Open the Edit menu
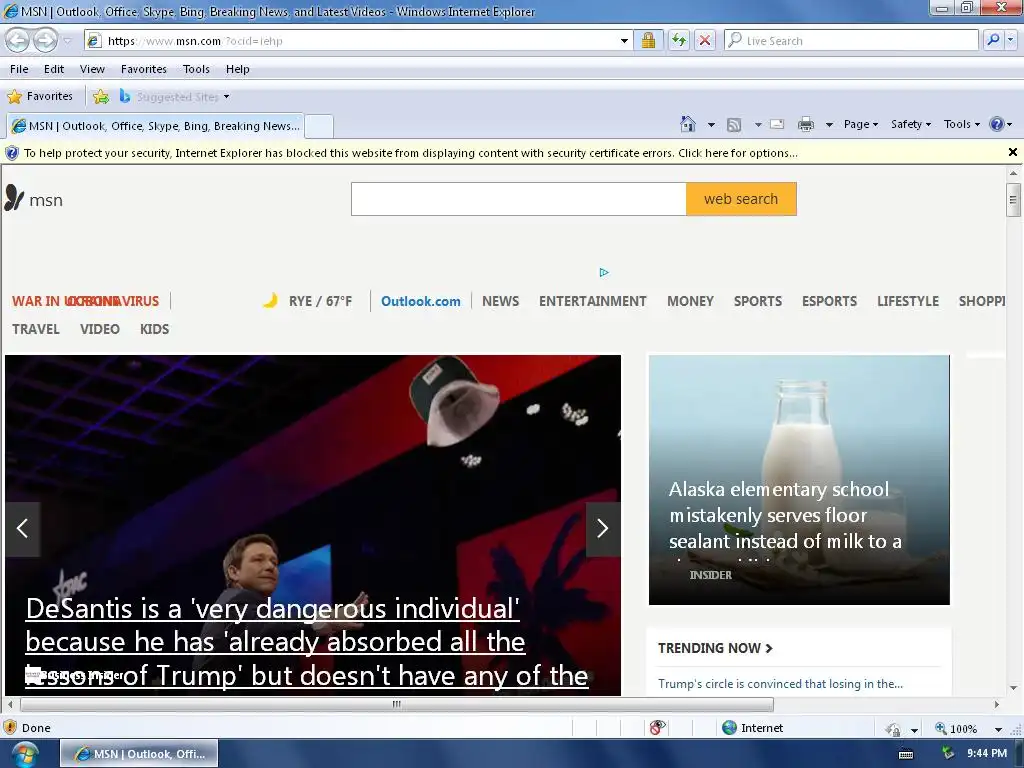Screen dimensions: 1024x768 pyautogui.click(x=54, y=69)
